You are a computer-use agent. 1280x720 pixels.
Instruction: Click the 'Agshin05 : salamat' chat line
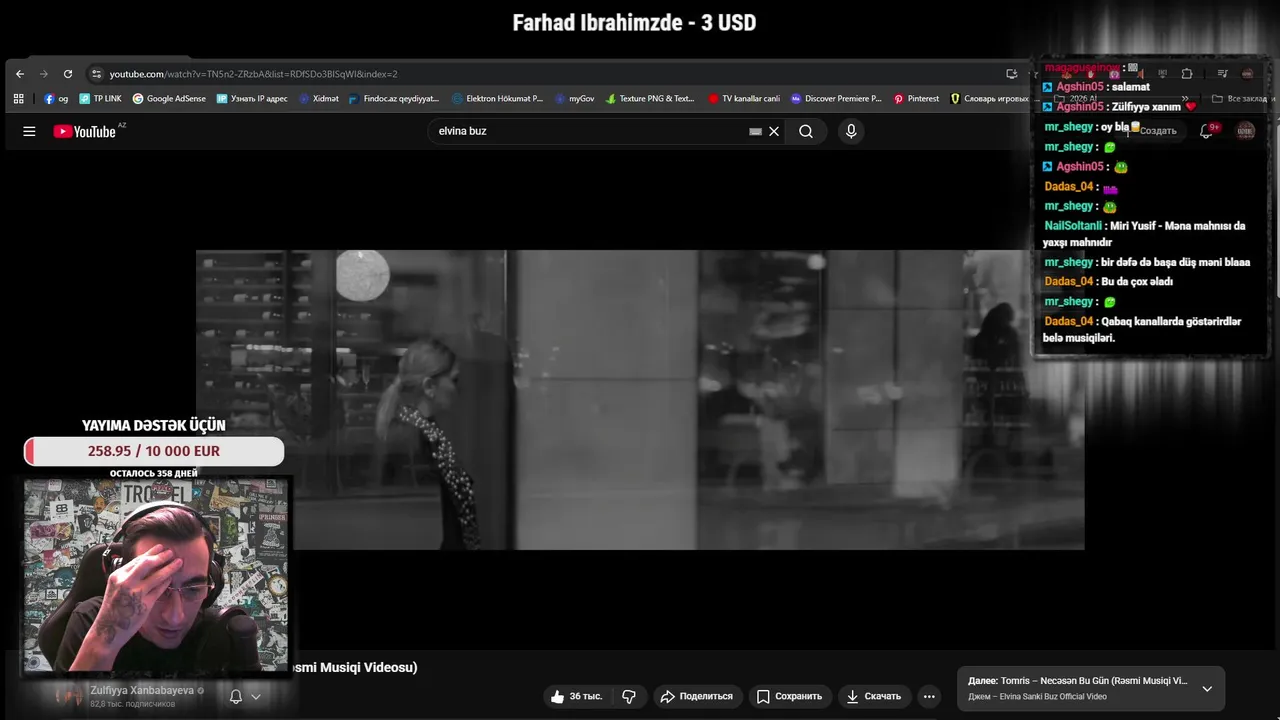[x=1096, y=87]
